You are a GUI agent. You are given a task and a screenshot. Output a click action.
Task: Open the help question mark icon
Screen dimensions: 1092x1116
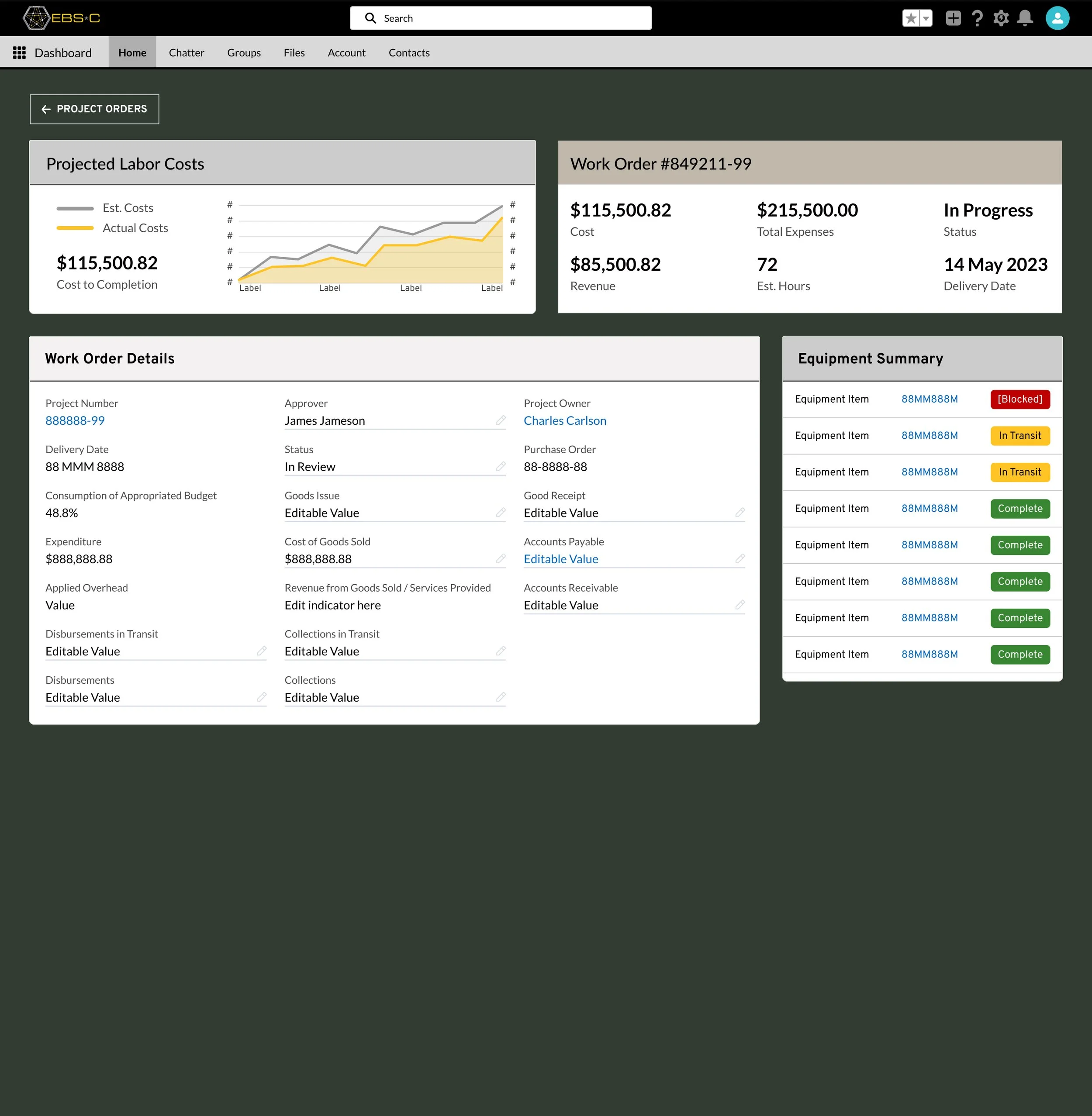click(977, 18)
